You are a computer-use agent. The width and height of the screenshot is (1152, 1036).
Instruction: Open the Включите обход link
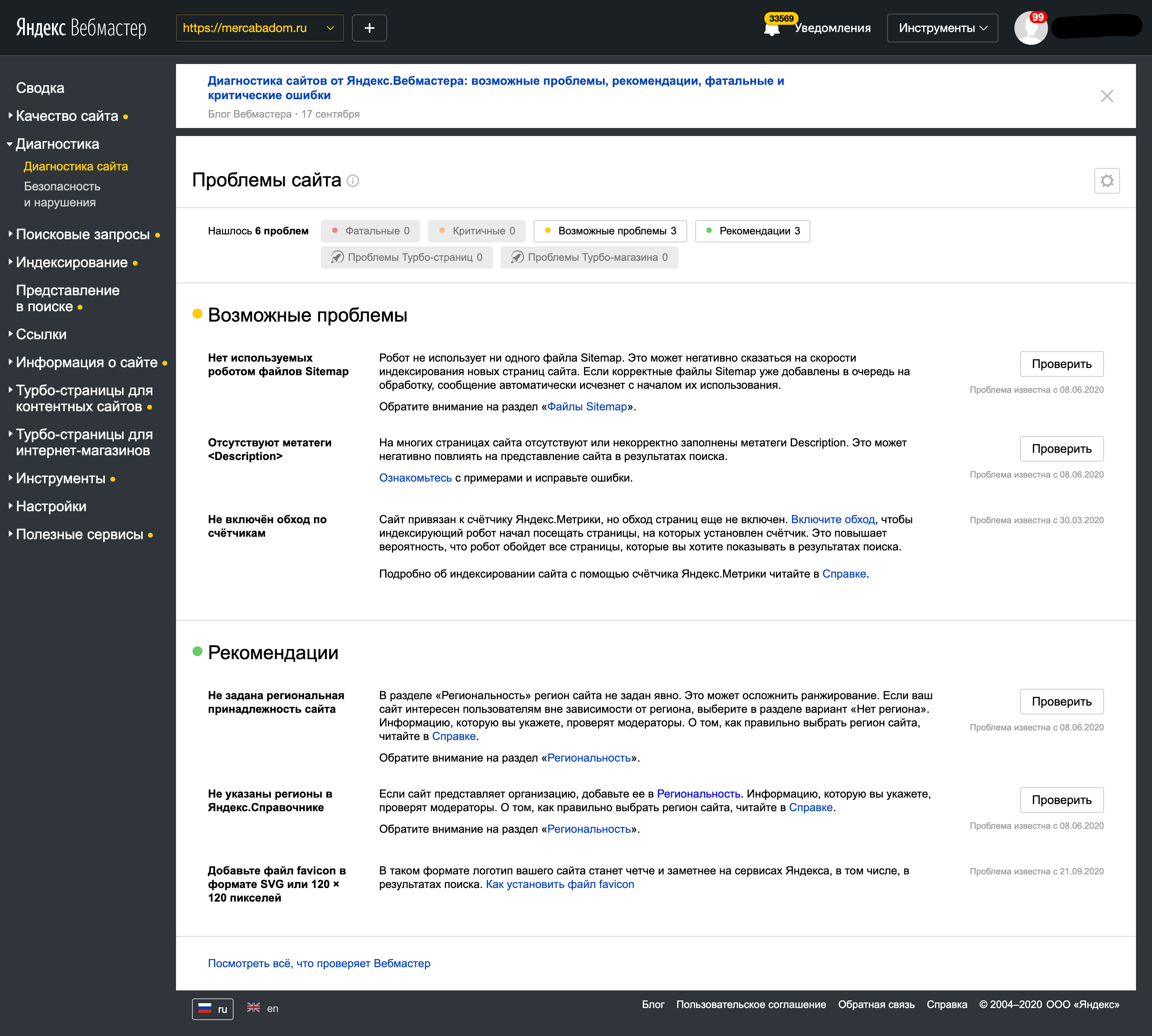833,520
